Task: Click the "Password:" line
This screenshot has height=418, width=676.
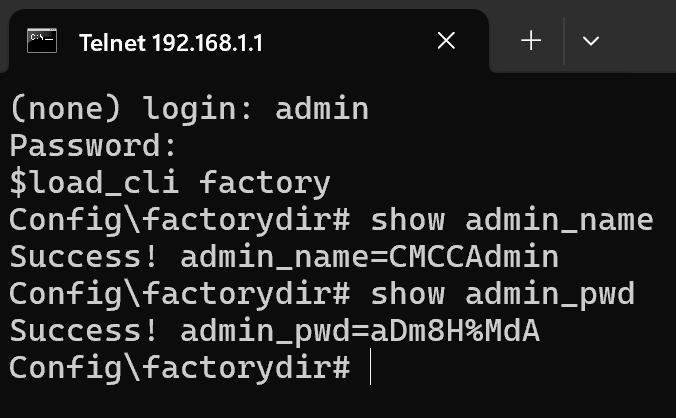Action: click(x=93, y=145)
